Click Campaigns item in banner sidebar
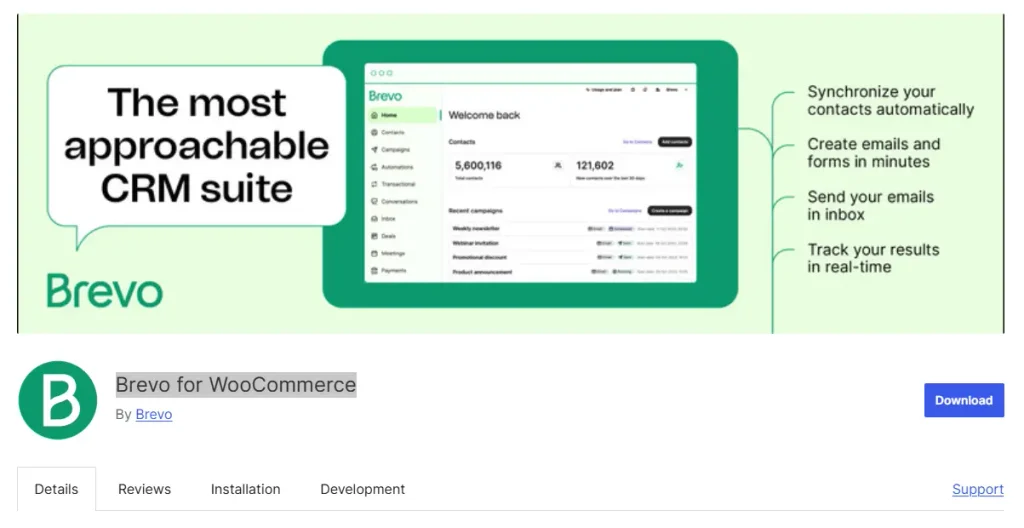Image resolution: width=1024 pixels, height=528 pixels. coord(391,150)
